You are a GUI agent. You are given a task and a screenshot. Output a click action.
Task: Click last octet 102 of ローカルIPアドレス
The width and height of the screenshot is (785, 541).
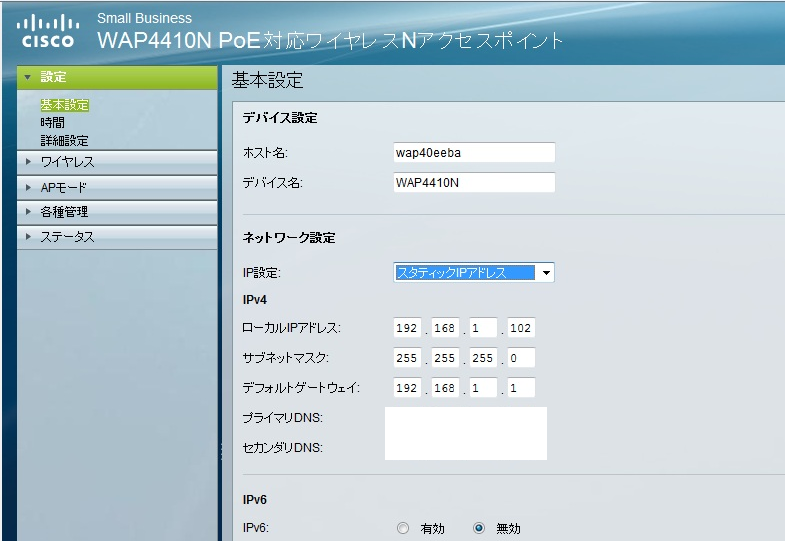point(521,328)
